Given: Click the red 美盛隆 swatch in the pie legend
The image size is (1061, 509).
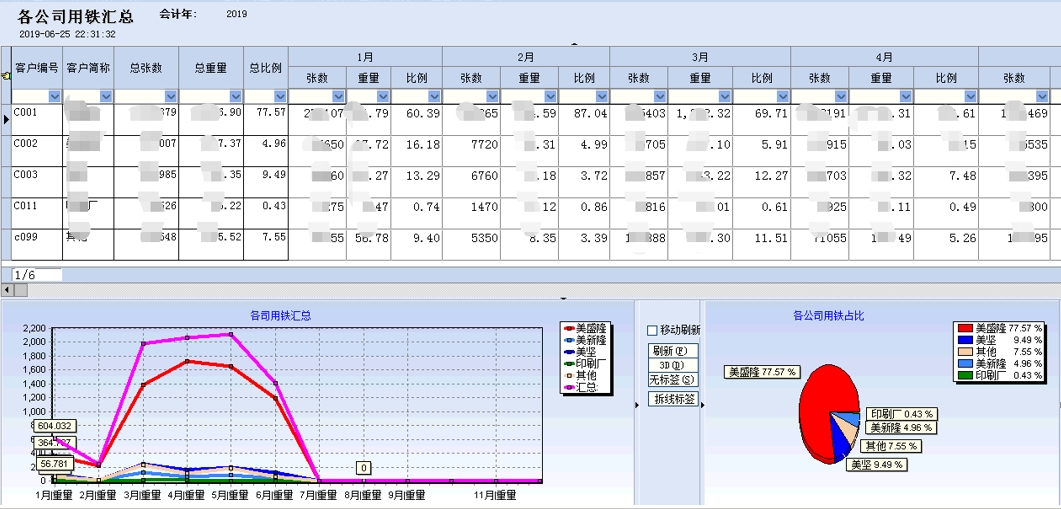Looking at the screenshot, I should tap(964, 328).
